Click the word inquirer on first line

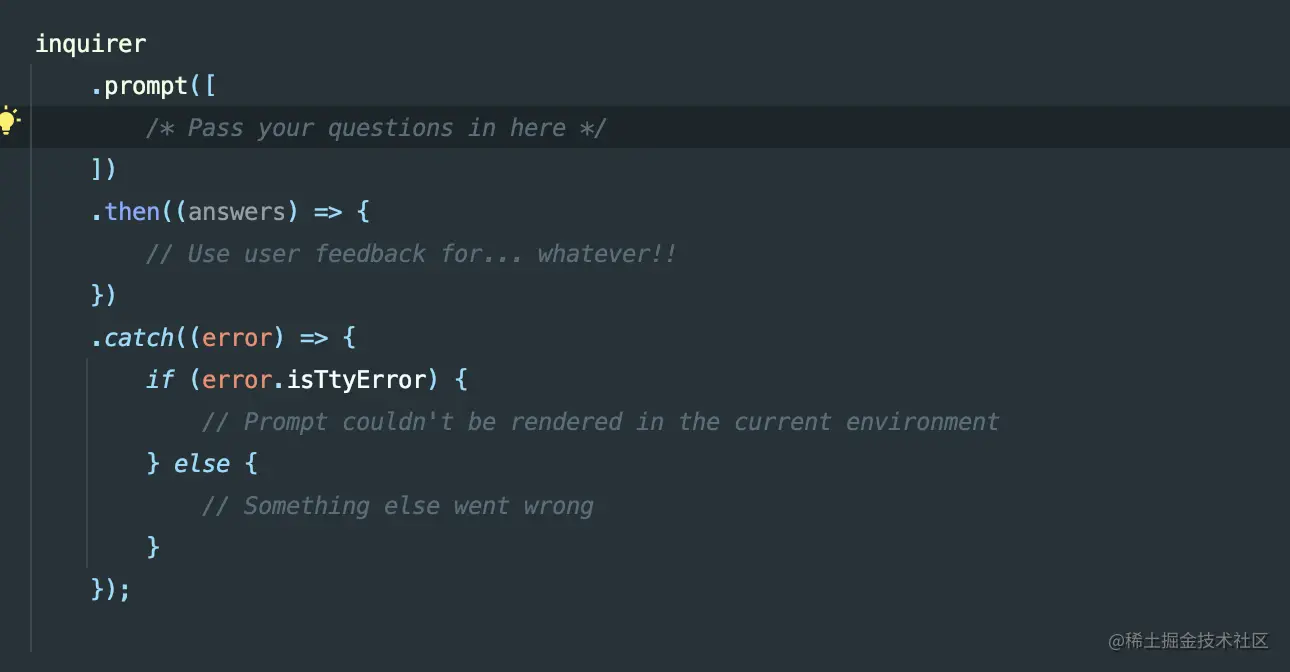point(91,44)
